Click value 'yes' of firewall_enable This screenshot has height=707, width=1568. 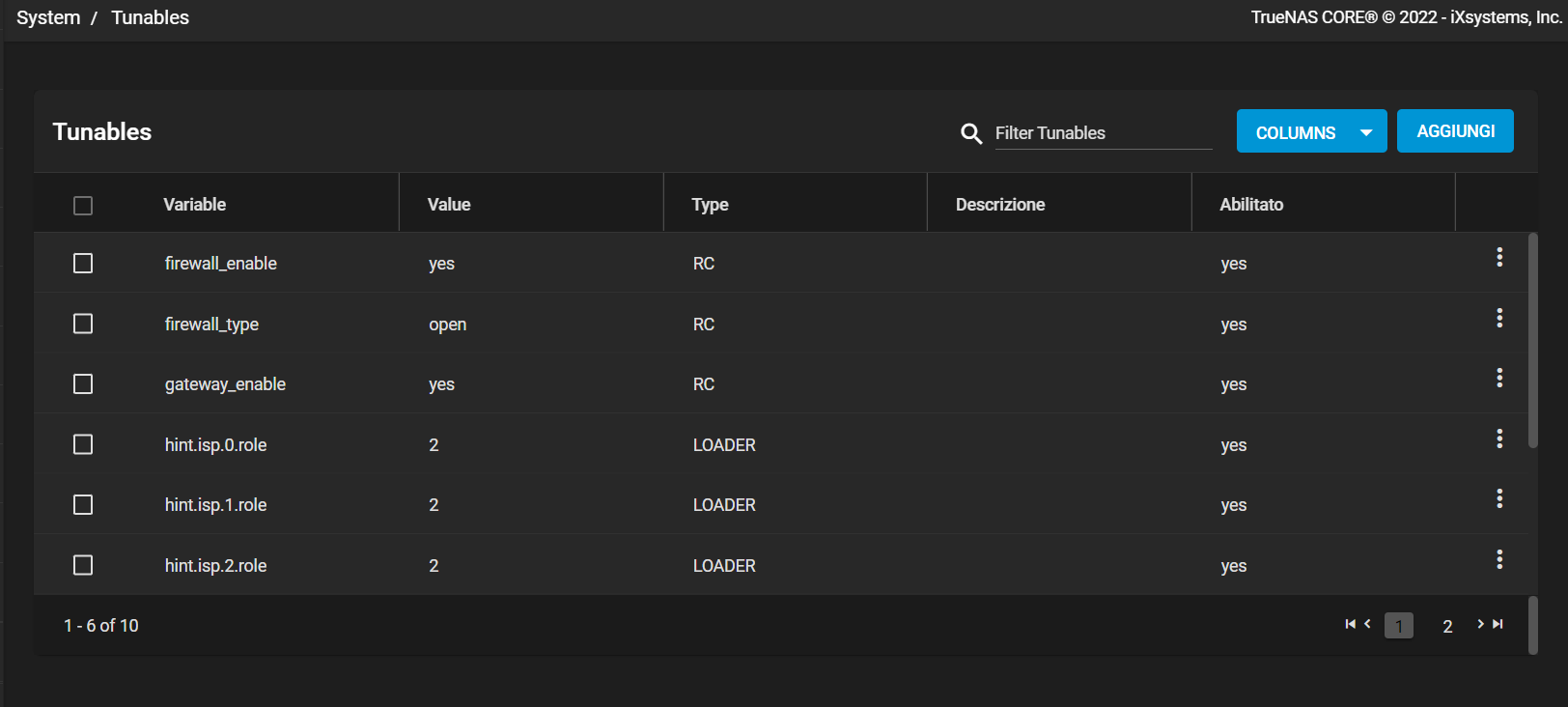441,264
